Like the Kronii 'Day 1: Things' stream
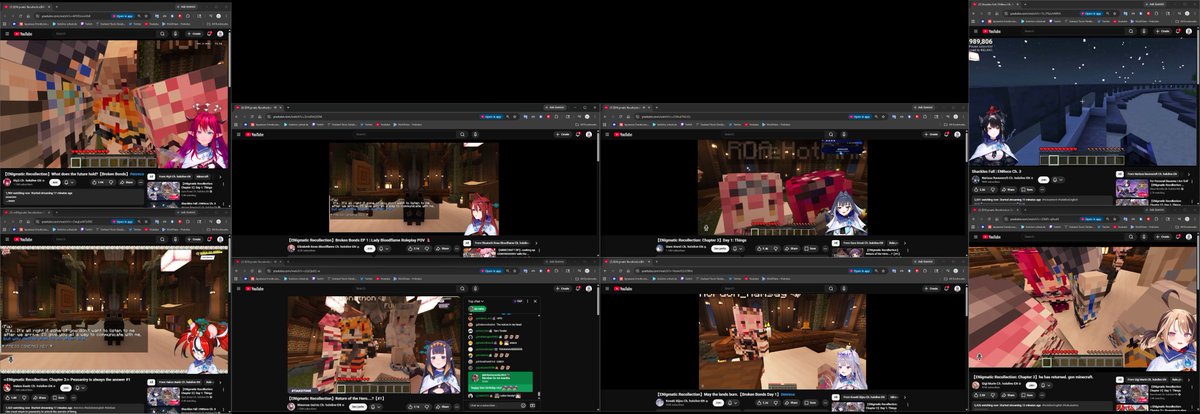Screen dimensions: 1200x414 (x=763, y=249)
